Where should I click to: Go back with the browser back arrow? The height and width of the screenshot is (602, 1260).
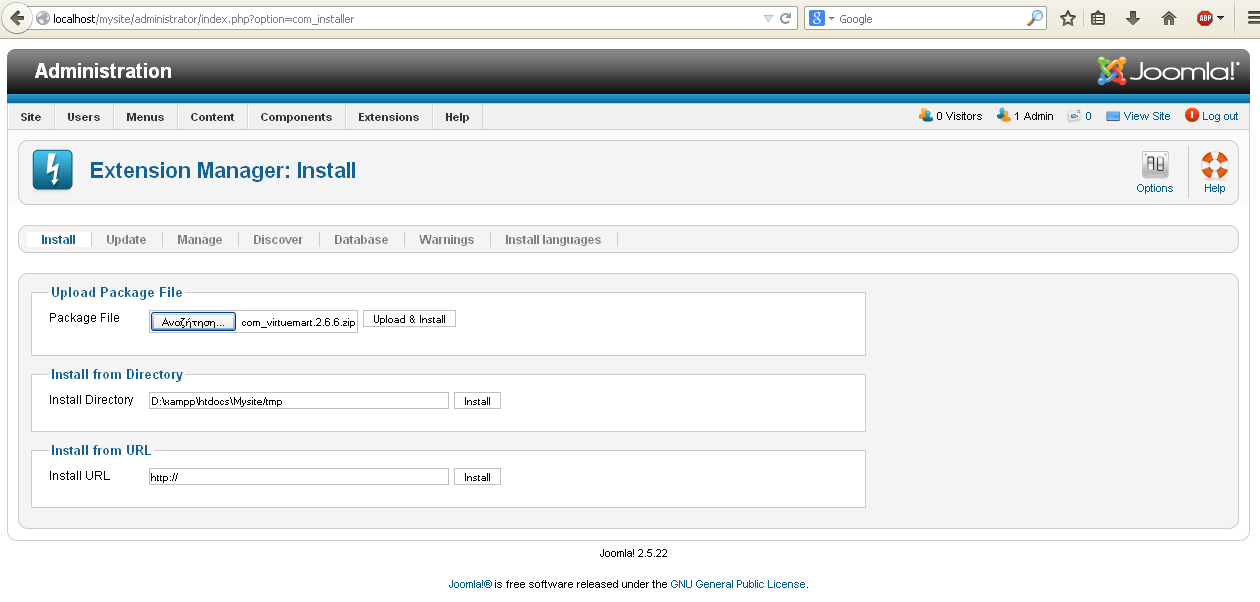[17, 18]
